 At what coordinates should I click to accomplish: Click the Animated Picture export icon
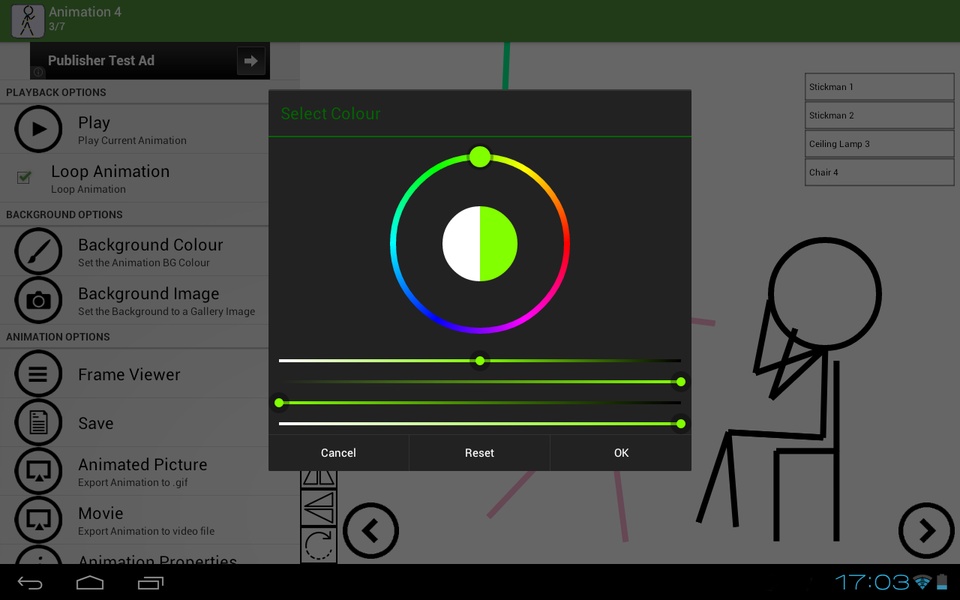coord(38,471)
